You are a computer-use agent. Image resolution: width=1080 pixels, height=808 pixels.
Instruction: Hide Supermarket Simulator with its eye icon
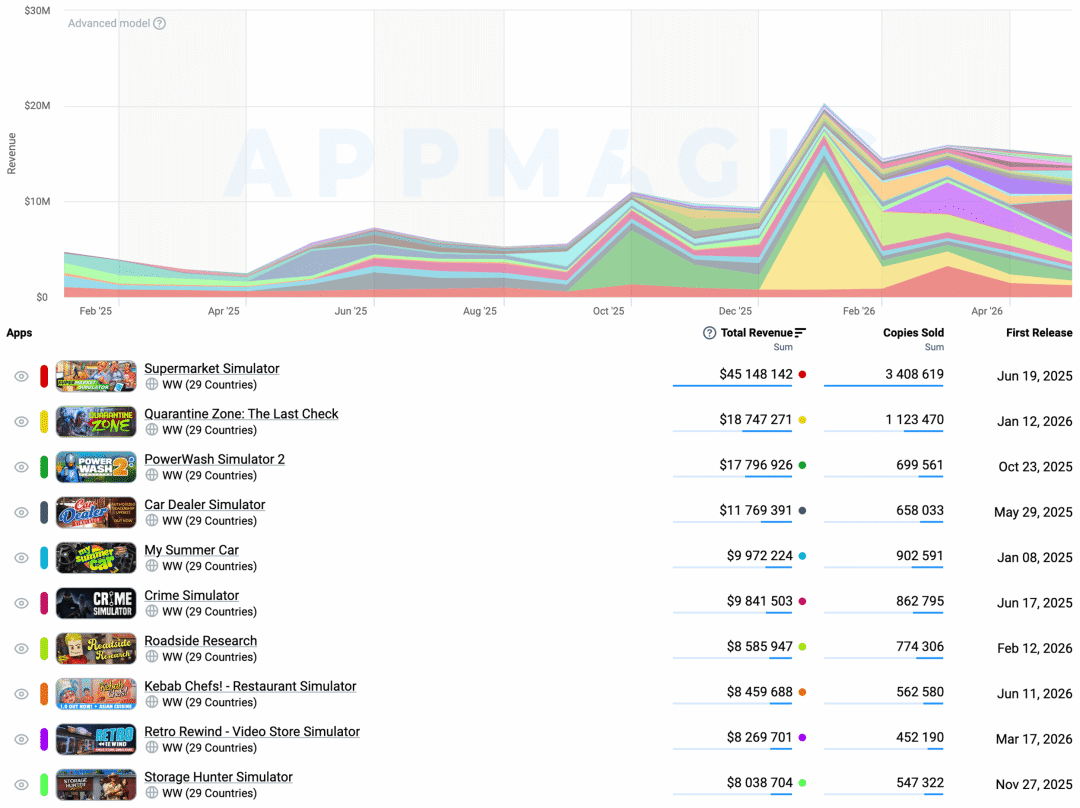tap(21, 376)
